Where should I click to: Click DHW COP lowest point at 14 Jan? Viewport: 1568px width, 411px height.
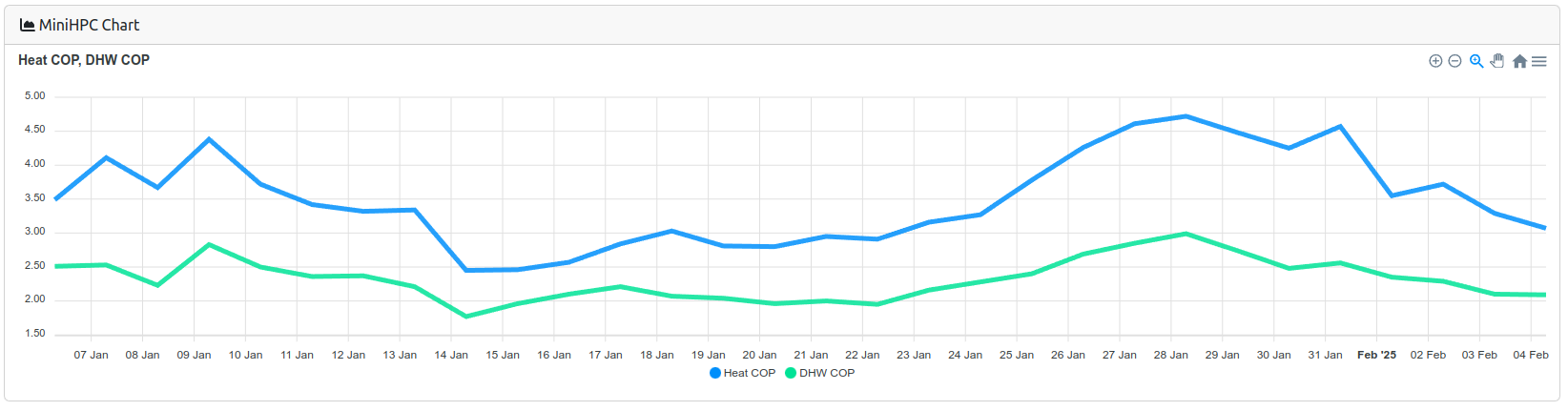(465, 316)
